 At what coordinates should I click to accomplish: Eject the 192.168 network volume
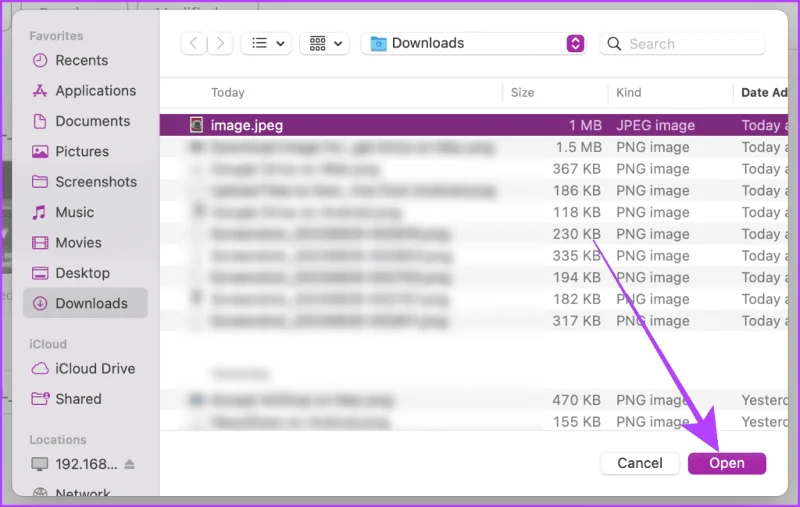point(130,464)
